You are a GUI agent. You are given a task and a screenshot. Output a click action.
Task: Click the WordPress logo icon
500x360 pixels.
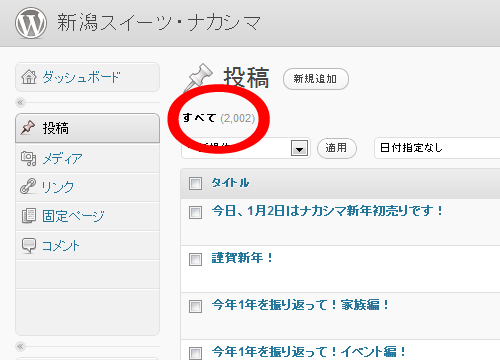coord(31,23)
